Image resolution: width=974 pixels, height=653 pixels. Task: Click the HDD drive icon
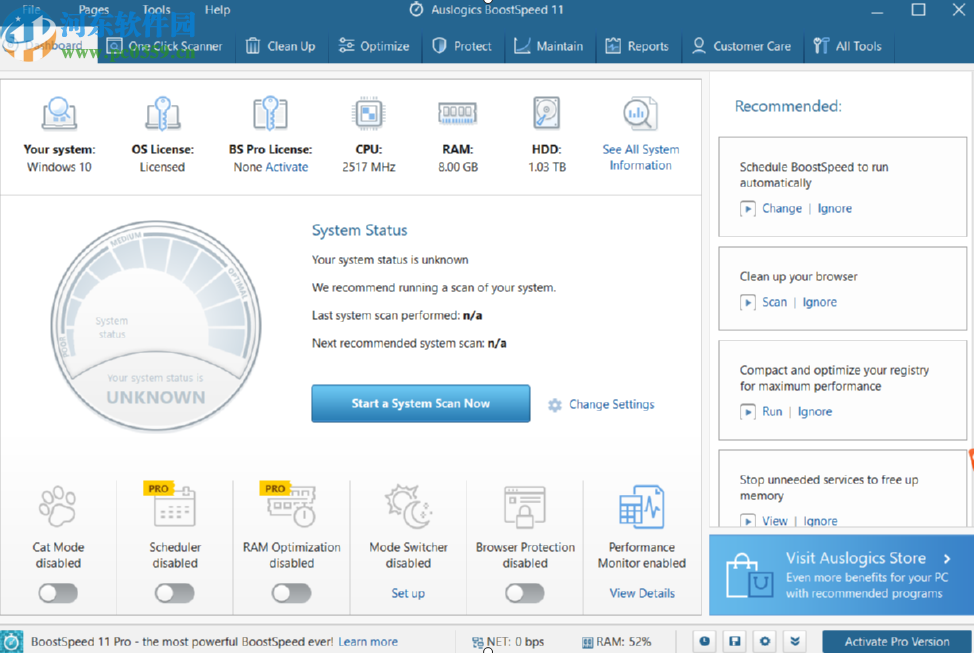coord(547,114)
